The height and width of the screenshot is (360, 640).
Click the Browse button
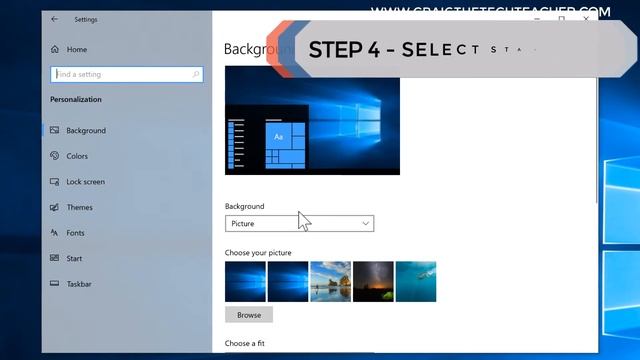click(249, 315)
